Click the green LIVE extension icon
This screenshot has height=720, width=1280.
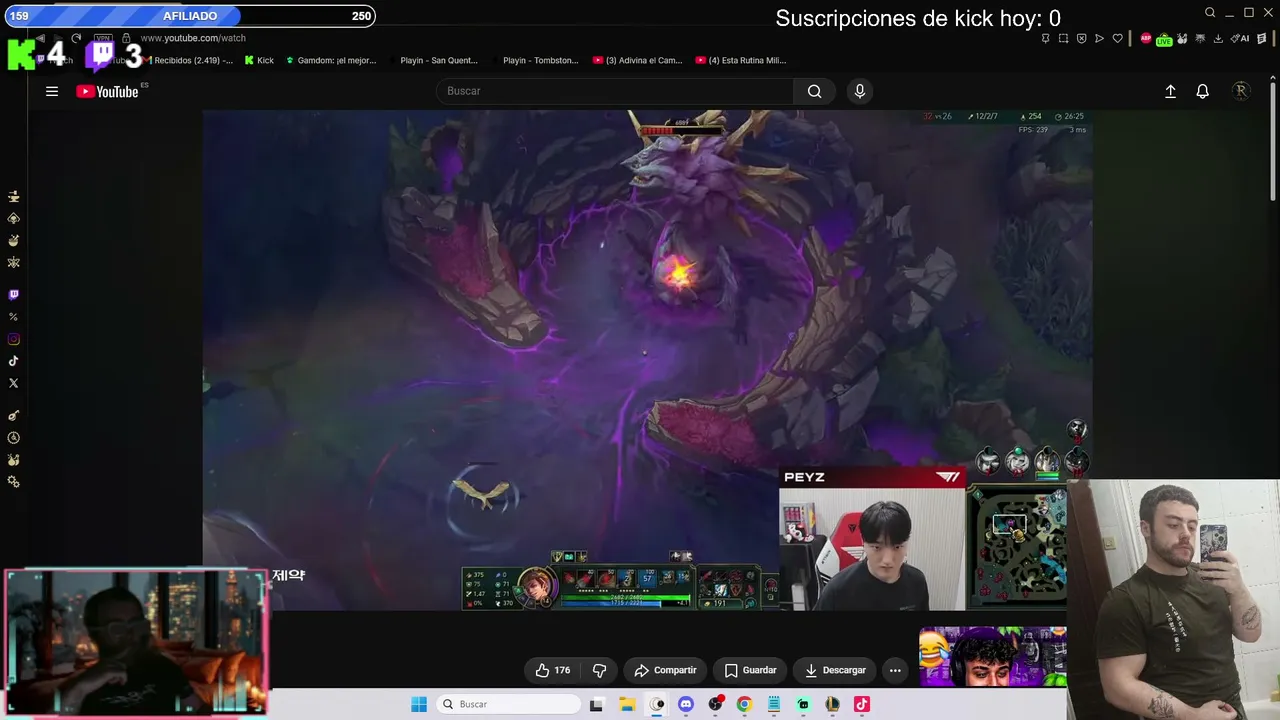1164,40
